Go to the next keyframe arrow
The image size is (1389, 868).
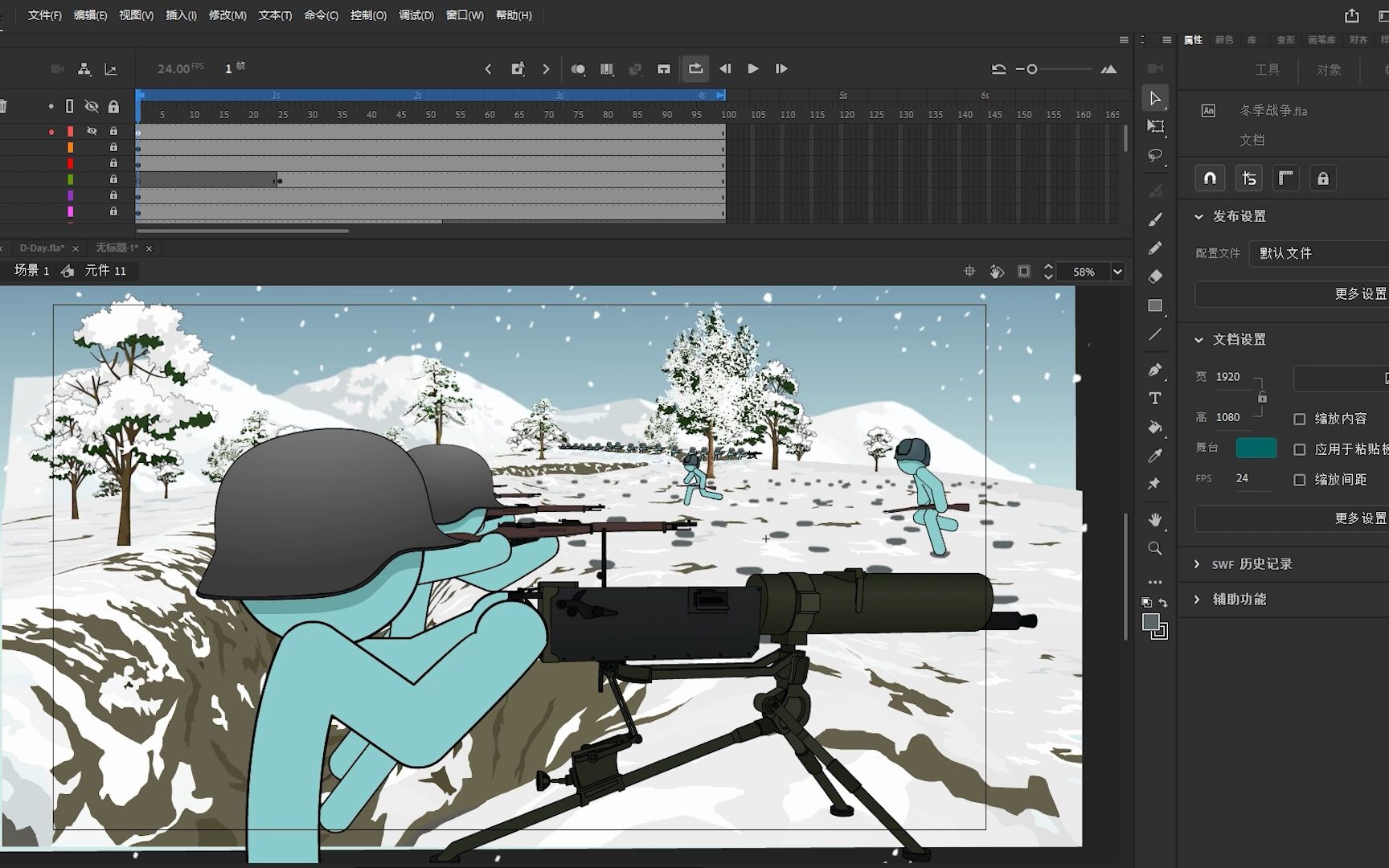click(546, 69)
